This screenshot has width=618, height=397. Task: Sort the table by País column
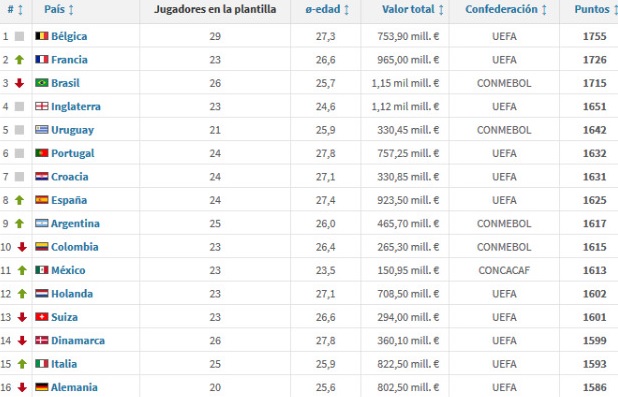tap(59, 9)
